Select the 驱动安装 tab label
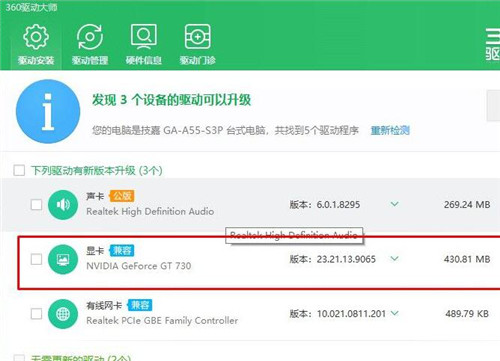The image size is (500, 361). [36, 60]
